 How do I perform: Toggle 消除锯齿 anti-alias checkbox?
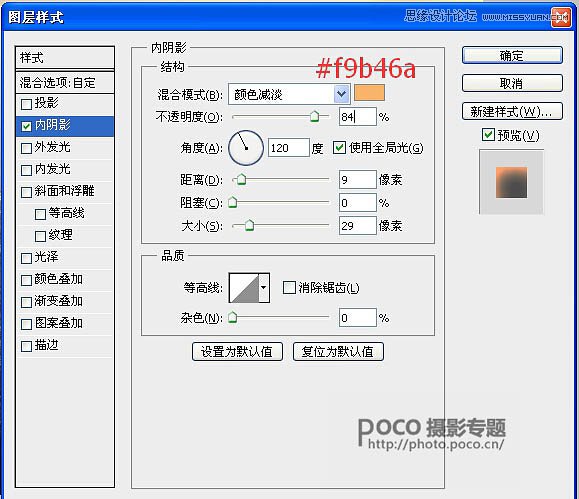tap(289, 287)
